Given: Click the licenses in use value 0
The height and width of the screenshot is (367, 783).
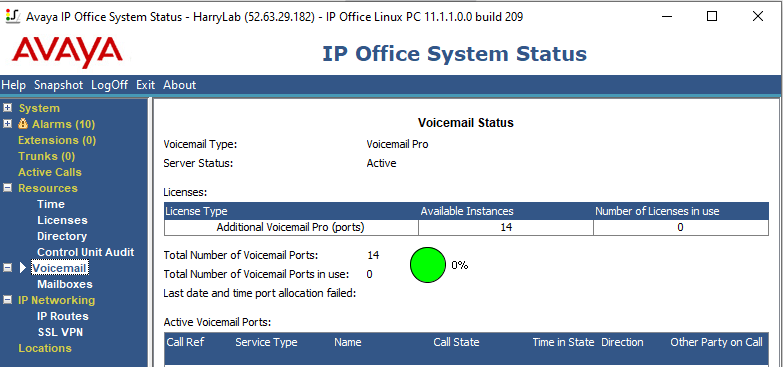Looking at the screenshot, I should (681, 227).
